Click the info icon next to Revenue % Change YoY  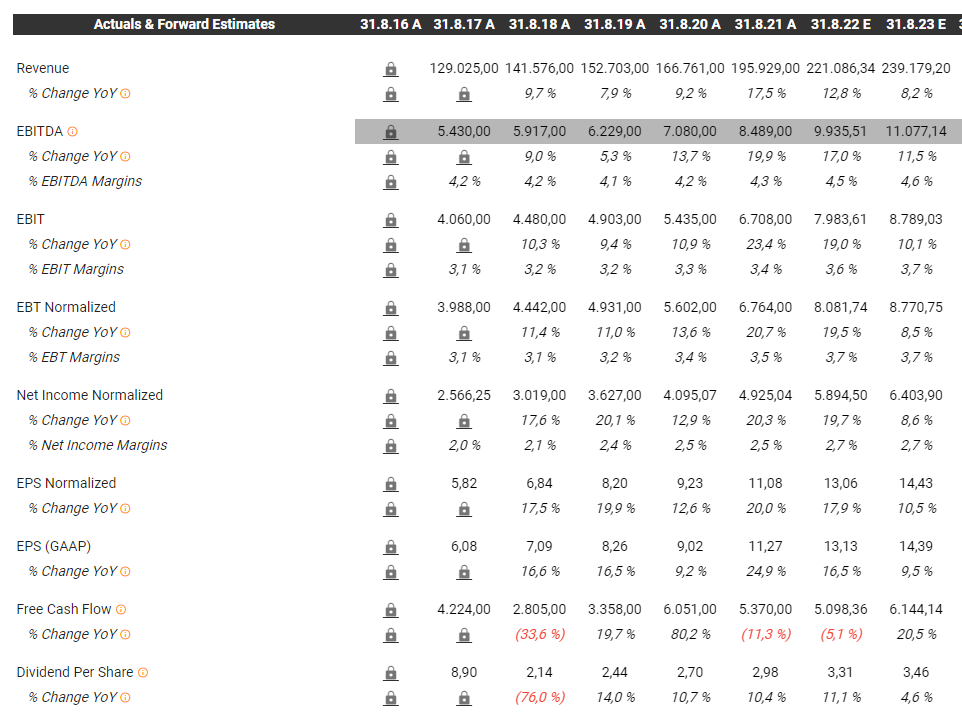(x=125, y=94)
